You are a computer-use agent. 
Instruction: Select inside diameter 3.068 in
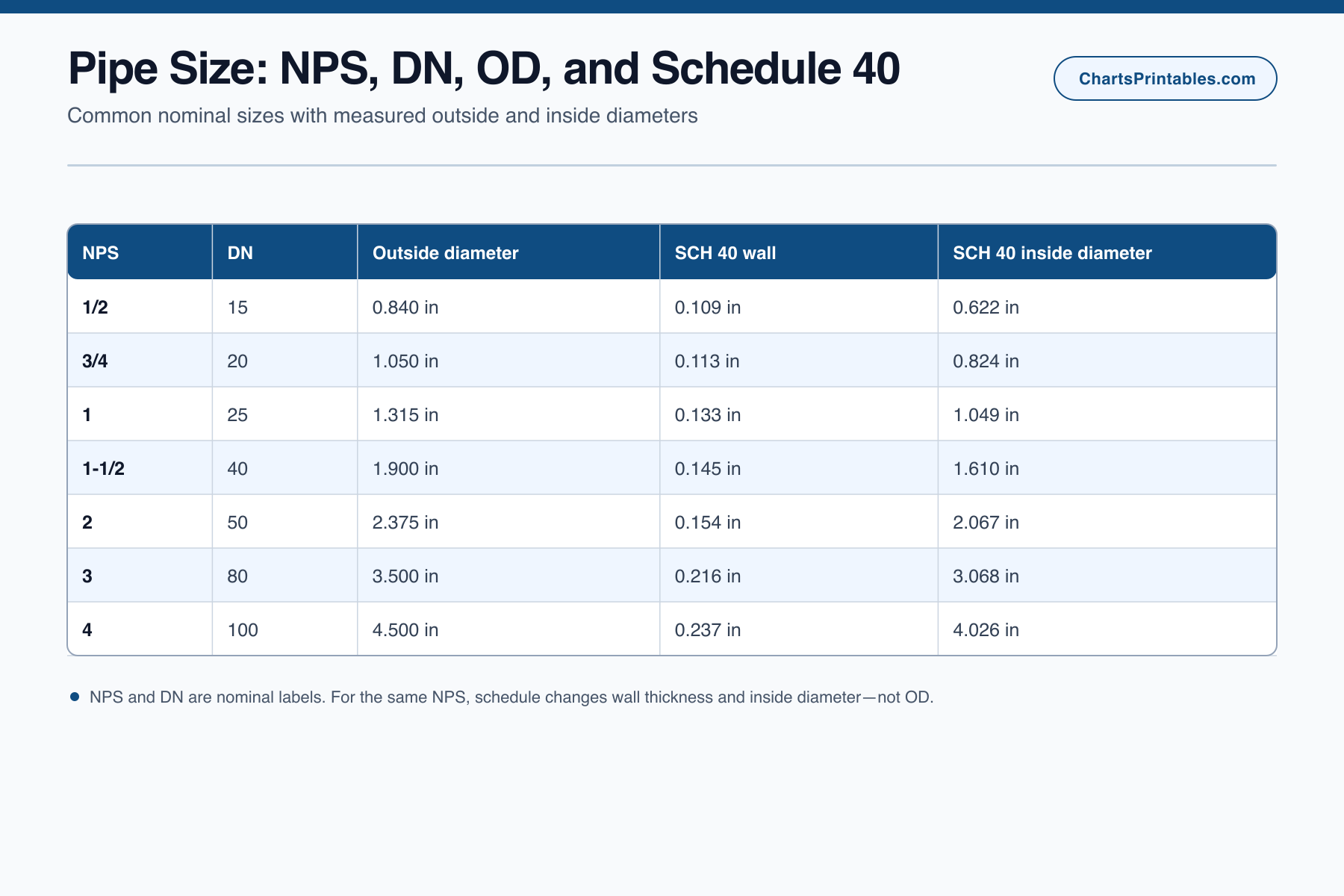click(1107, 576)
